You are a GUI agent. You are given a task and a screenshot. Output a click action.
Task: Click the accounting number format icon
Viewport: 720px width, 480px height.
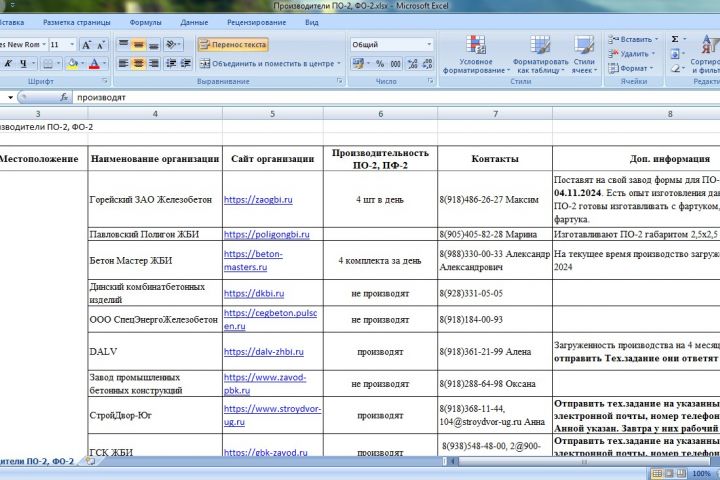tap(359, 63)
